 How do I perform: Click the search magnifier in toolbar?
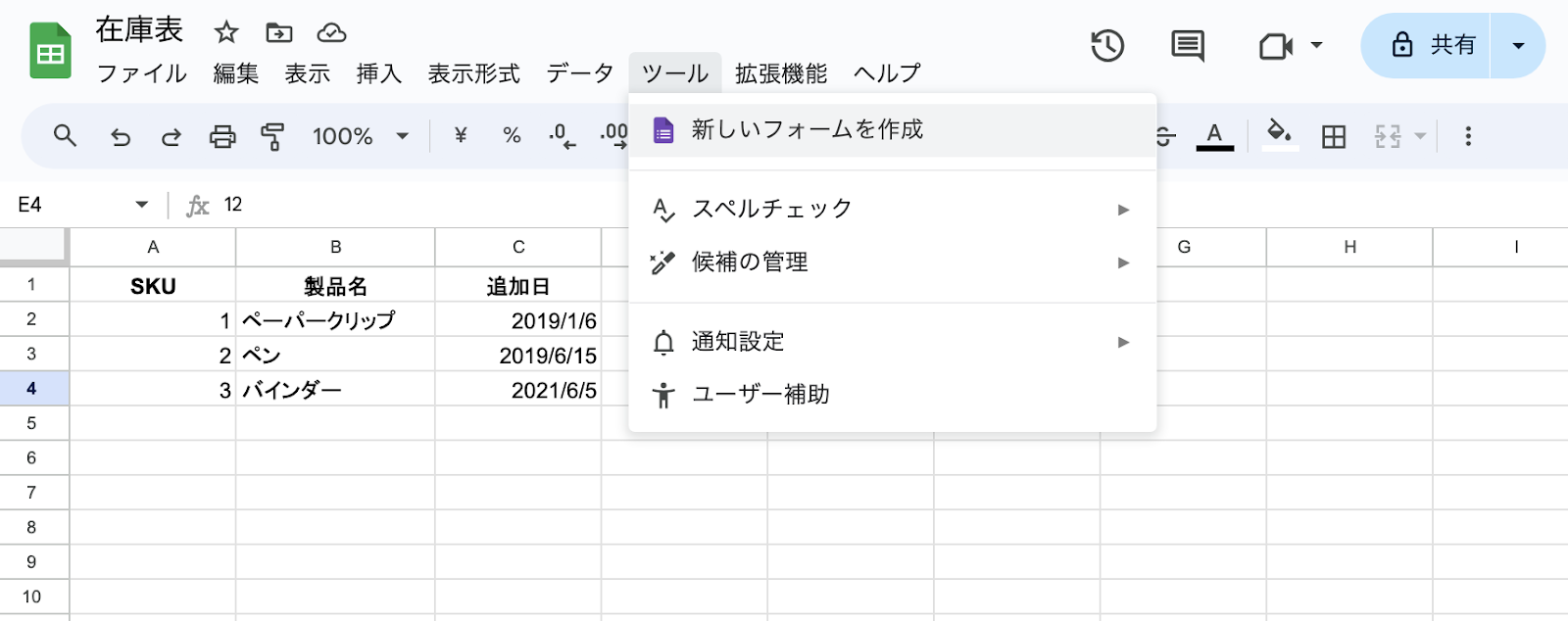click(65, 136)
